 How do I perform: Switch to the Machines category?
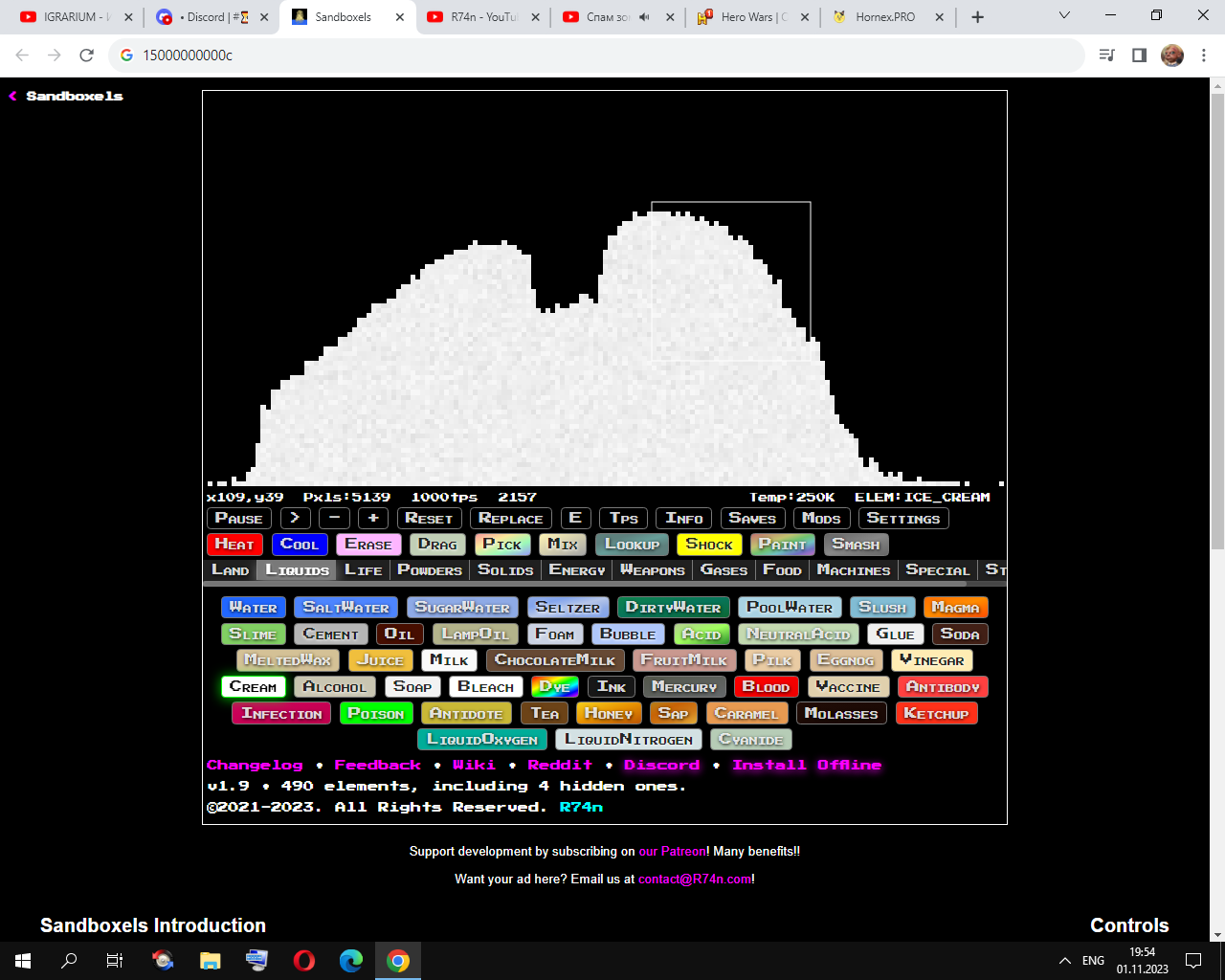[854, 570]
